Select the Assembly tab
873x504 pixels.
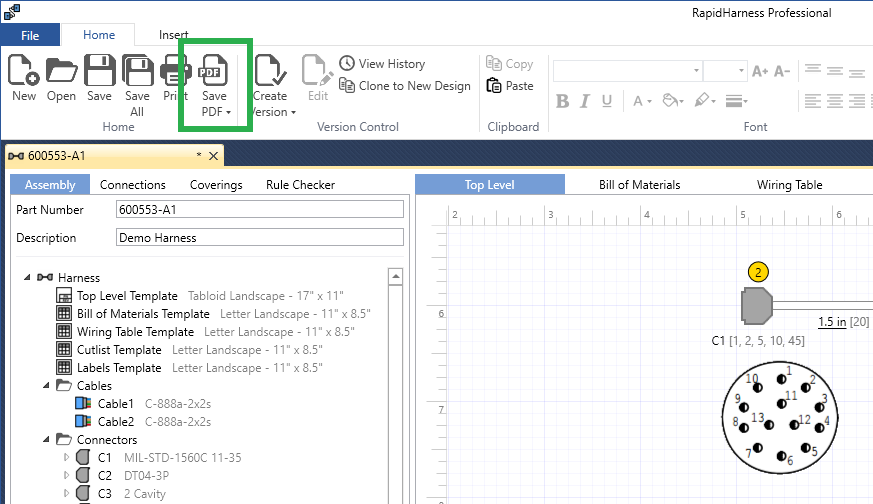pos(50,185)
